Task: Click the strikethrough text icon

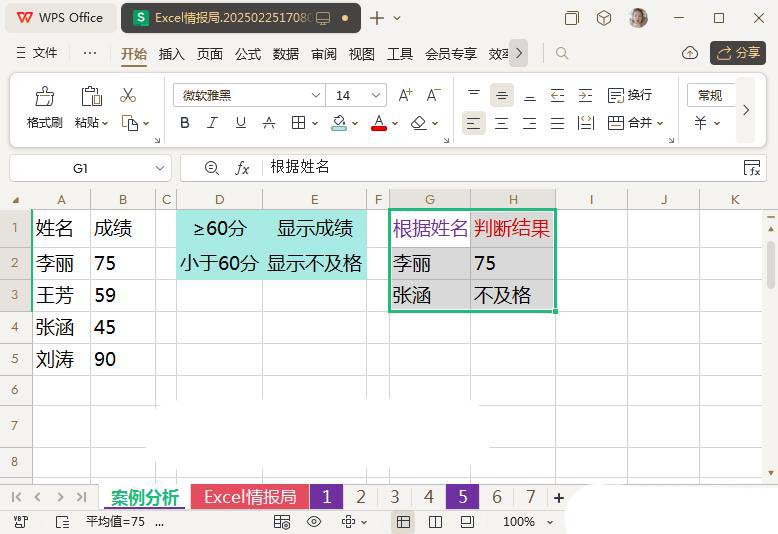Action: pos(268,123)
